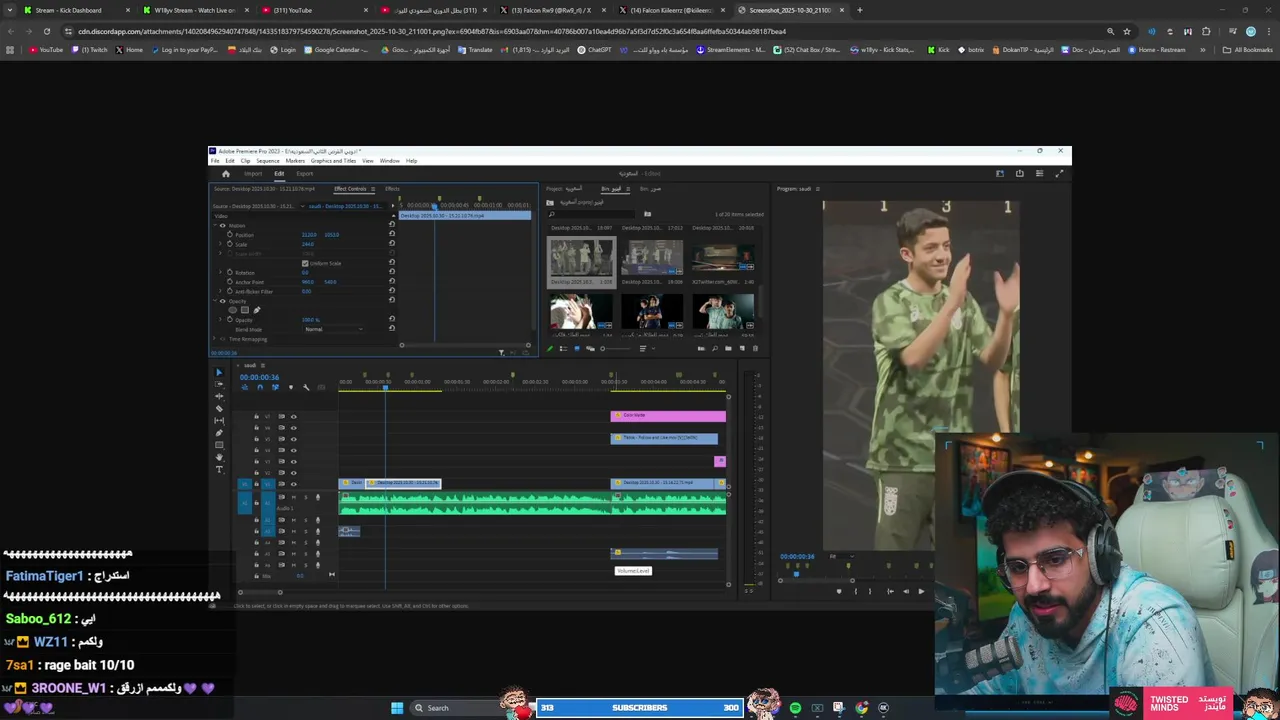Toggle Motion effect fx eye
The image size is (1280, 720).
[x=222, y=226]
